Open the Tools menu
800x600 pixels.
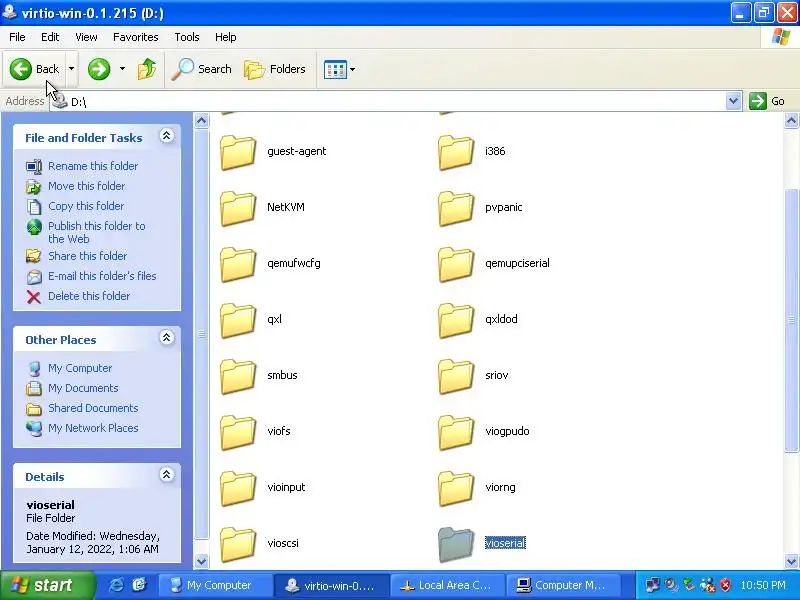[x=187, y=37]
